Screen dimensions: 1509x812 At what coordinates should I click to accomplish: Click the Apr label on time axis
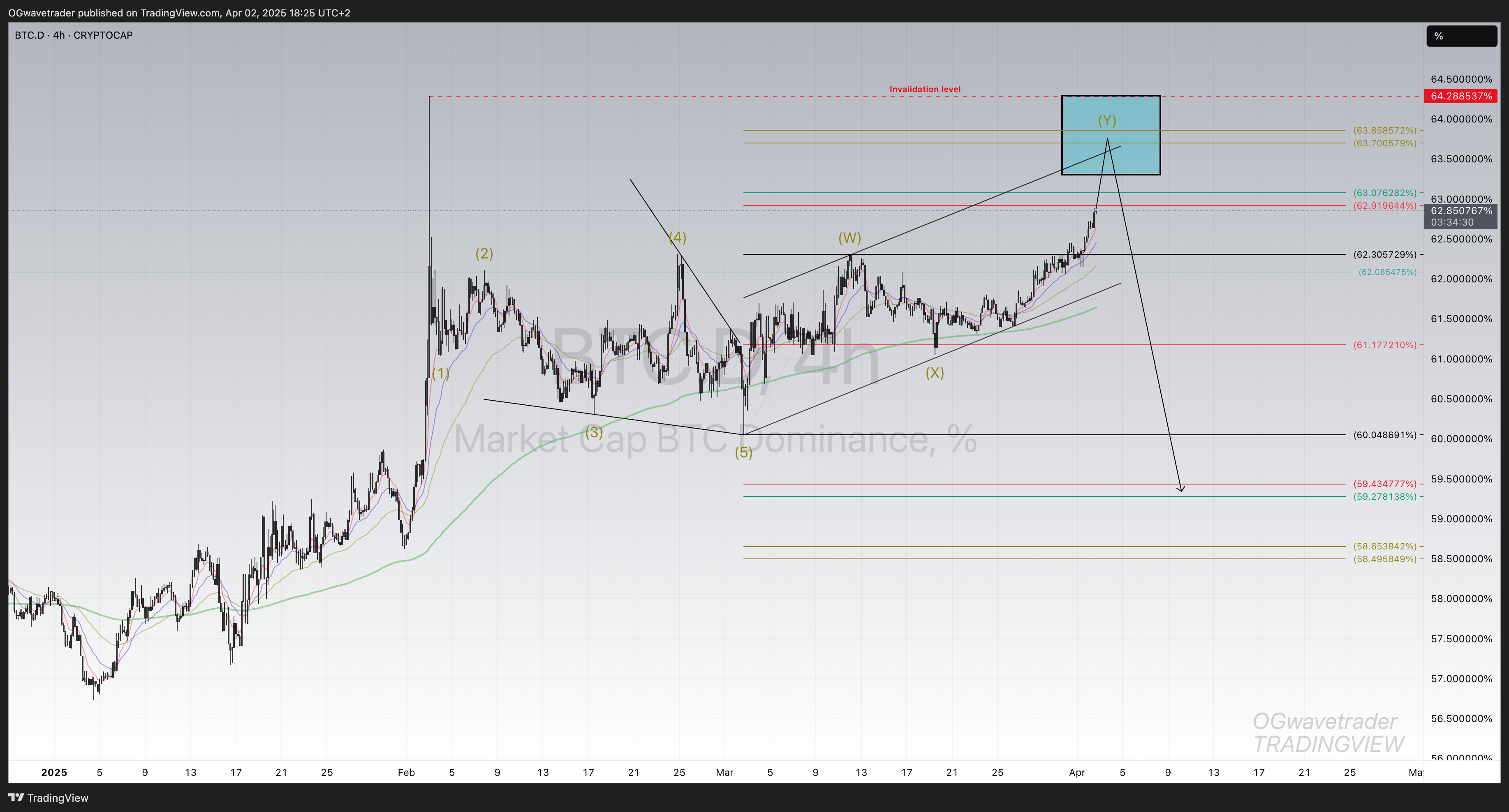(1077, 772)
